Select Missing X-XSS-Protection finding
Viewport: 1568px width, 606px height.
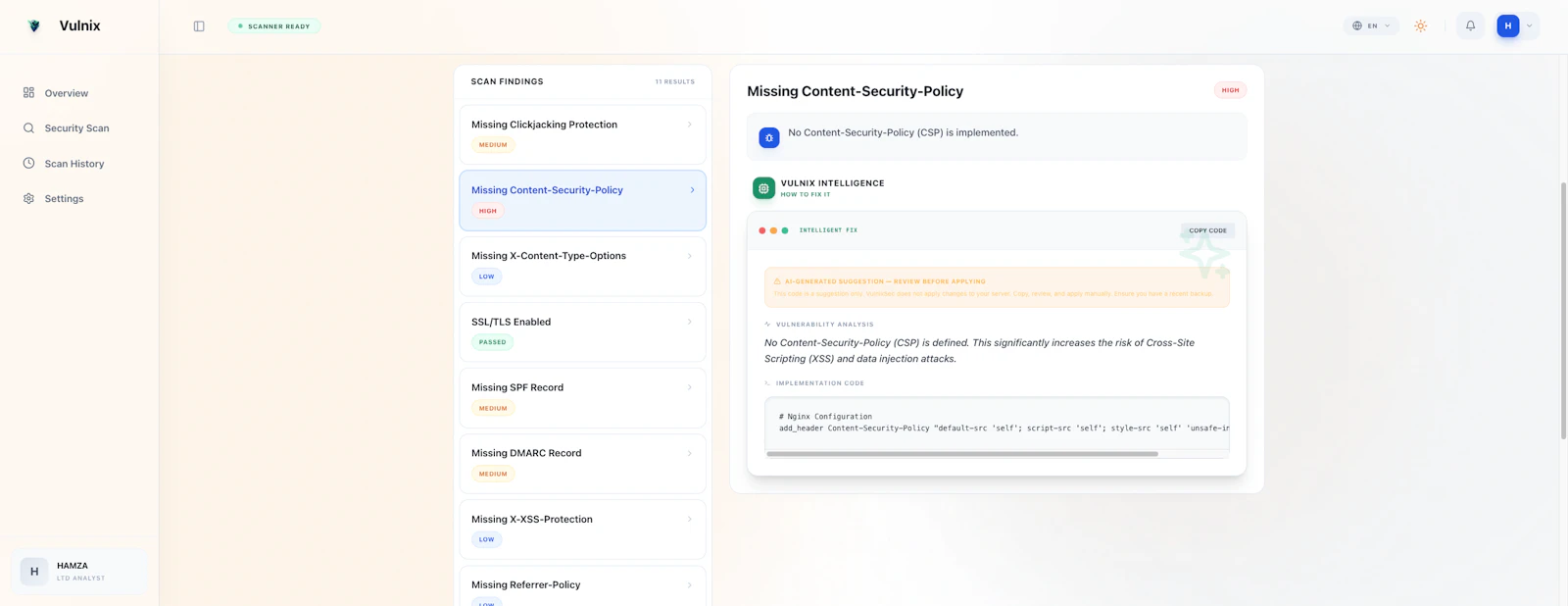[582, 529]
